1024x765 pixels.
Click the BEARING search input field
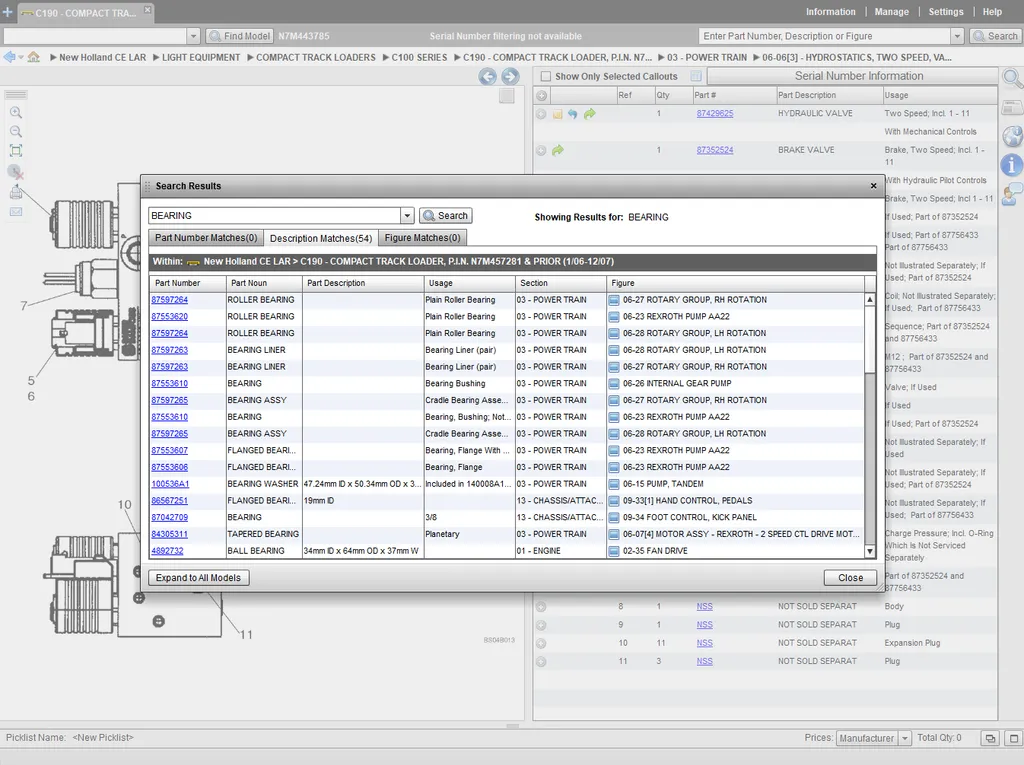tap(275, 216)
